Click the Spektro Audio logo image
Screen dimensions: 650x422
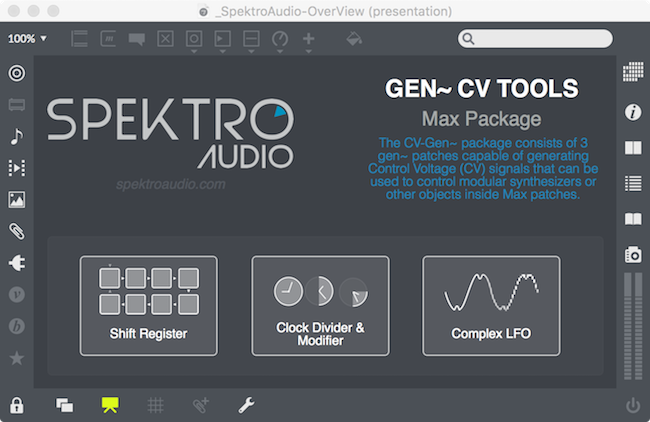pos(170,133)
